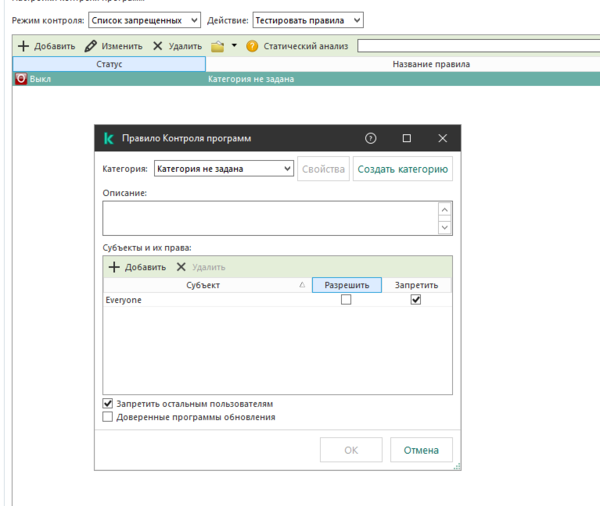Click Статический анализ text button

(306, 46)
